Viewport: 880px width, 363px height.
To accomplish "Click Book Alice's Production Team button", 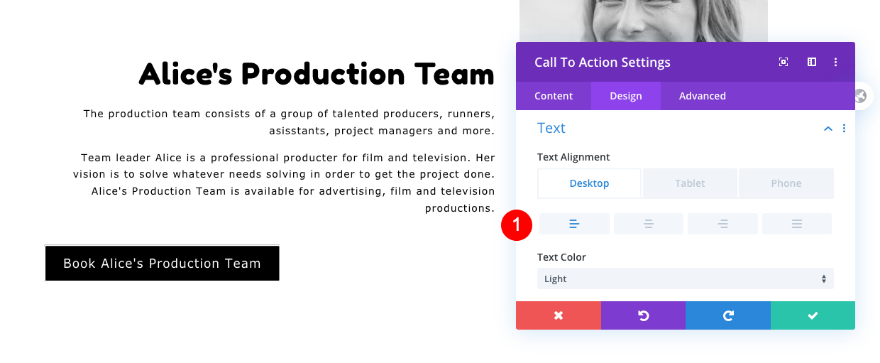I will click(x=162, y=263).
